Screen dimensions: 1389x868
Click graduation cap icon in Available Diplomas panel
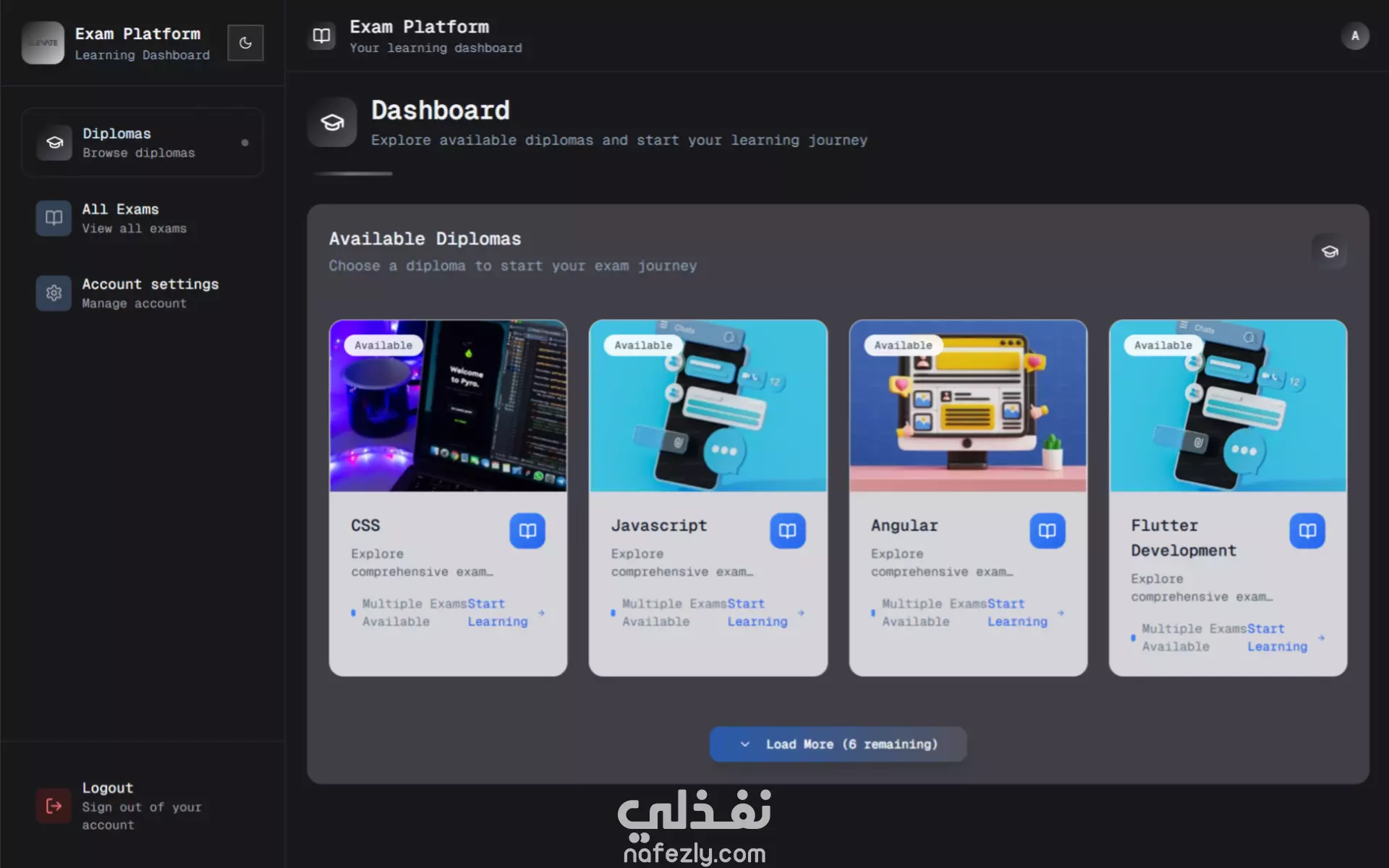[x=1329, y=252]
